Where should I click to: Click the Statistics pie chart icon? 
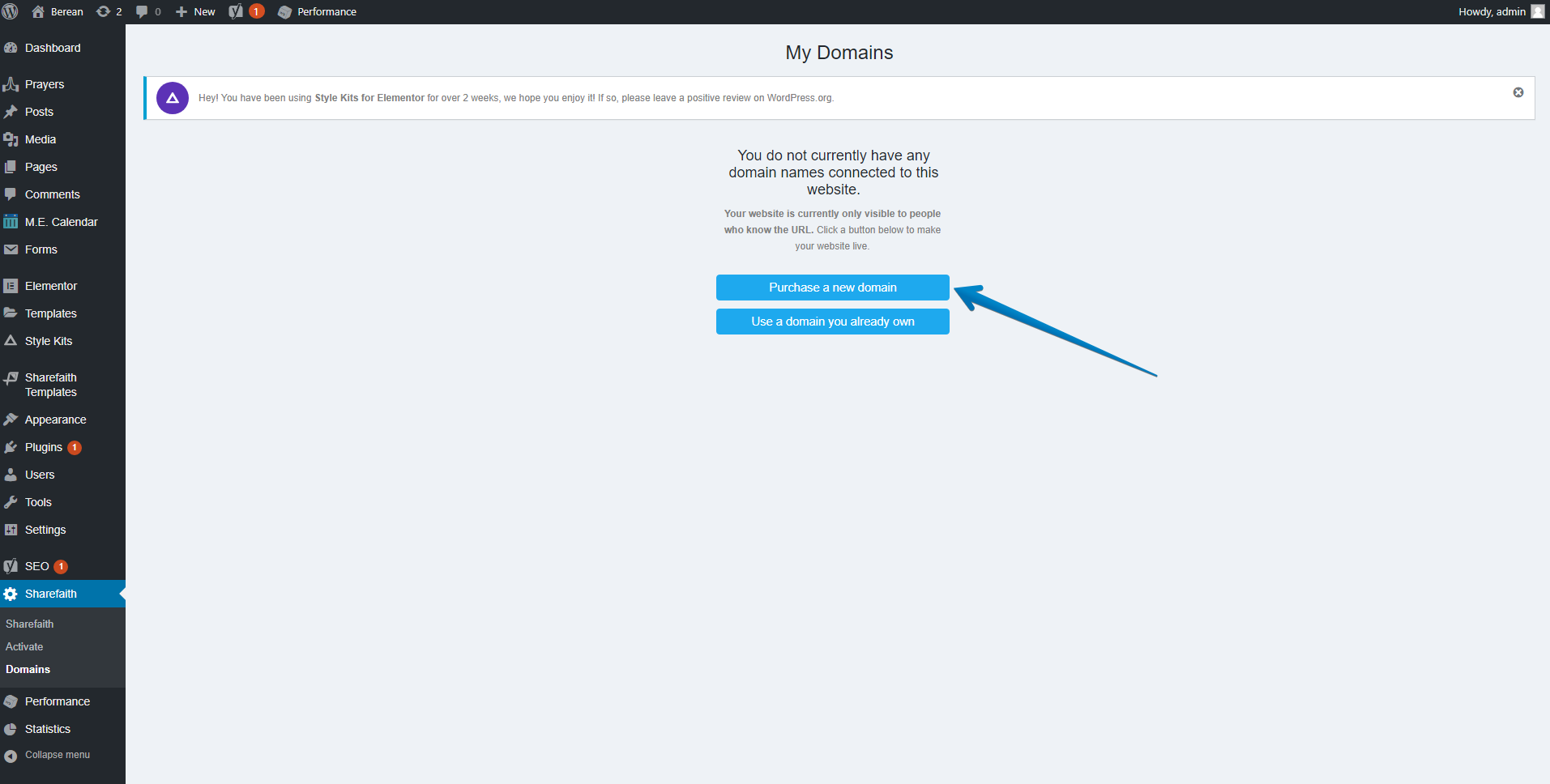click(11, 729)
